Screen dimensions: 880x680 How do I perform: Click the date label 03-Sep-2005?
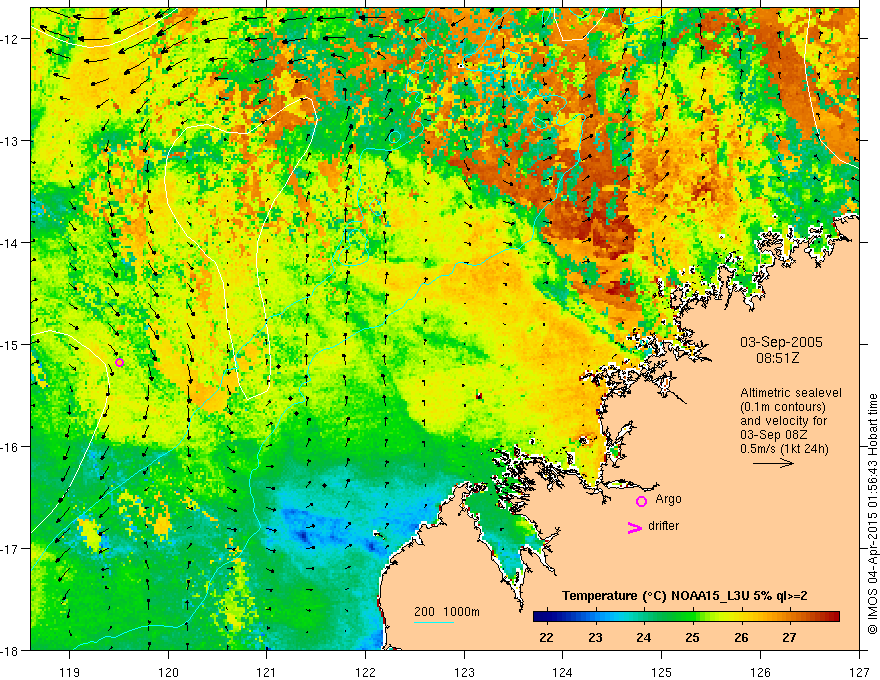tap(781, 342)
